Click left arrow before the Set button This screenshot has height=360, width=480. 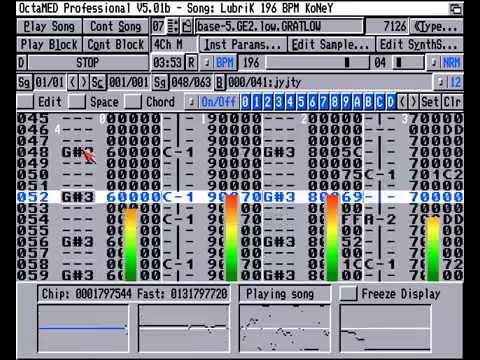click(x=403, y=102)
